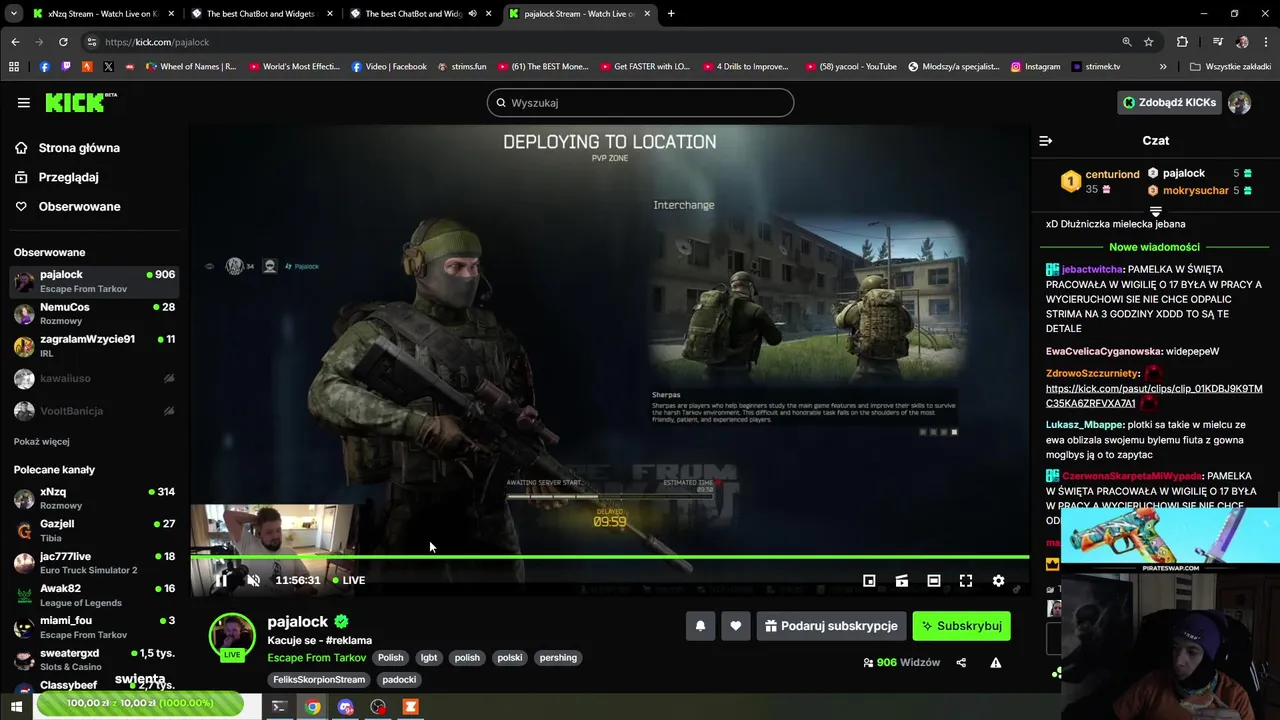Open xNzq recommended channel
Image resolution: width=1280 pixels, height=720 pixels.
click(95, 499)
